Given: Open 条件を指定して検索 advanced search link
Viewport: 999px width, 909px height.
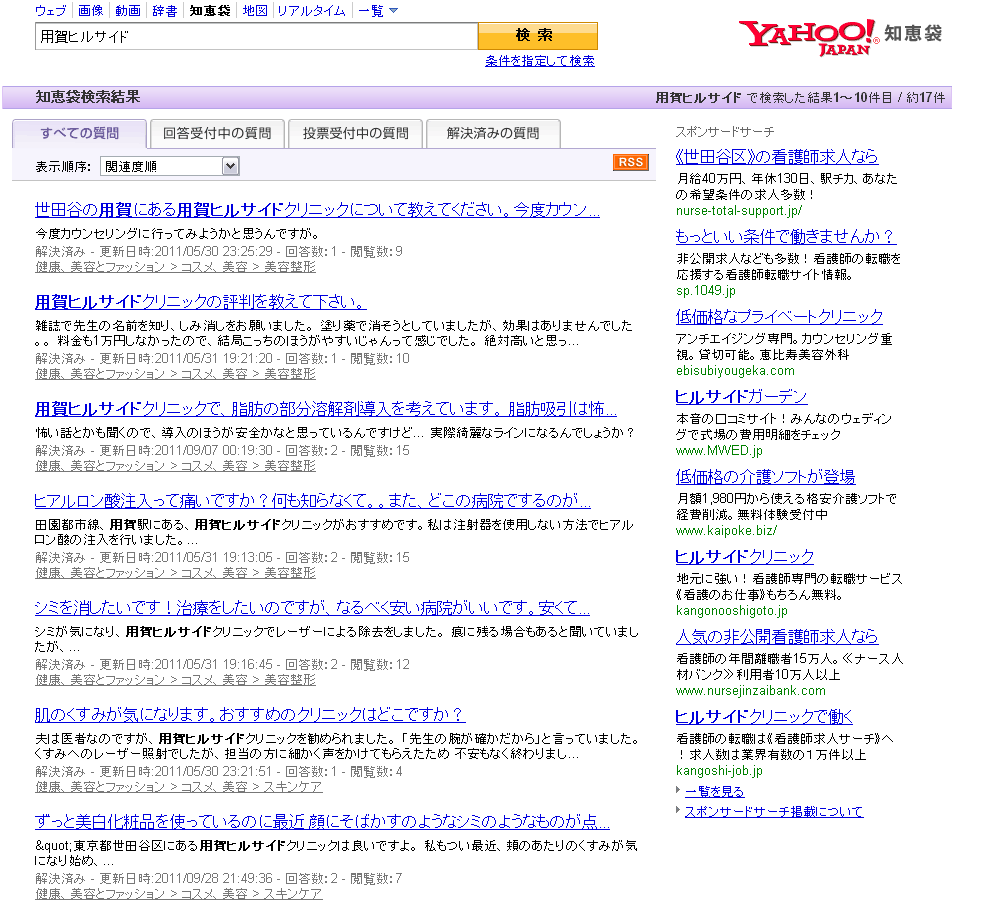Looking at the screenshot, I should [540, 61].
